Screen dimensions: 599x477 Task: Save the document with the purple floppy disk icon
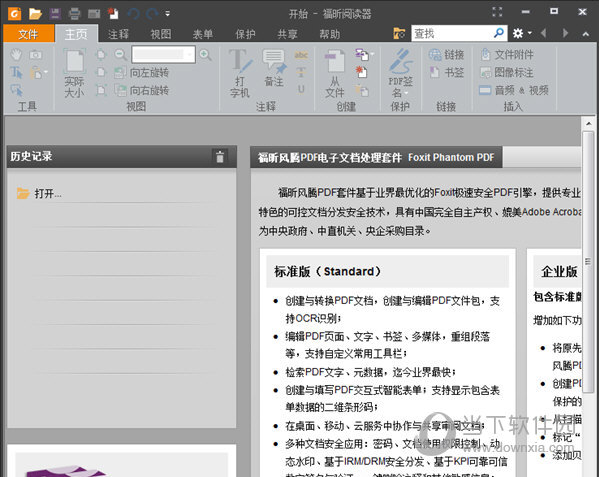coord(55,14)
